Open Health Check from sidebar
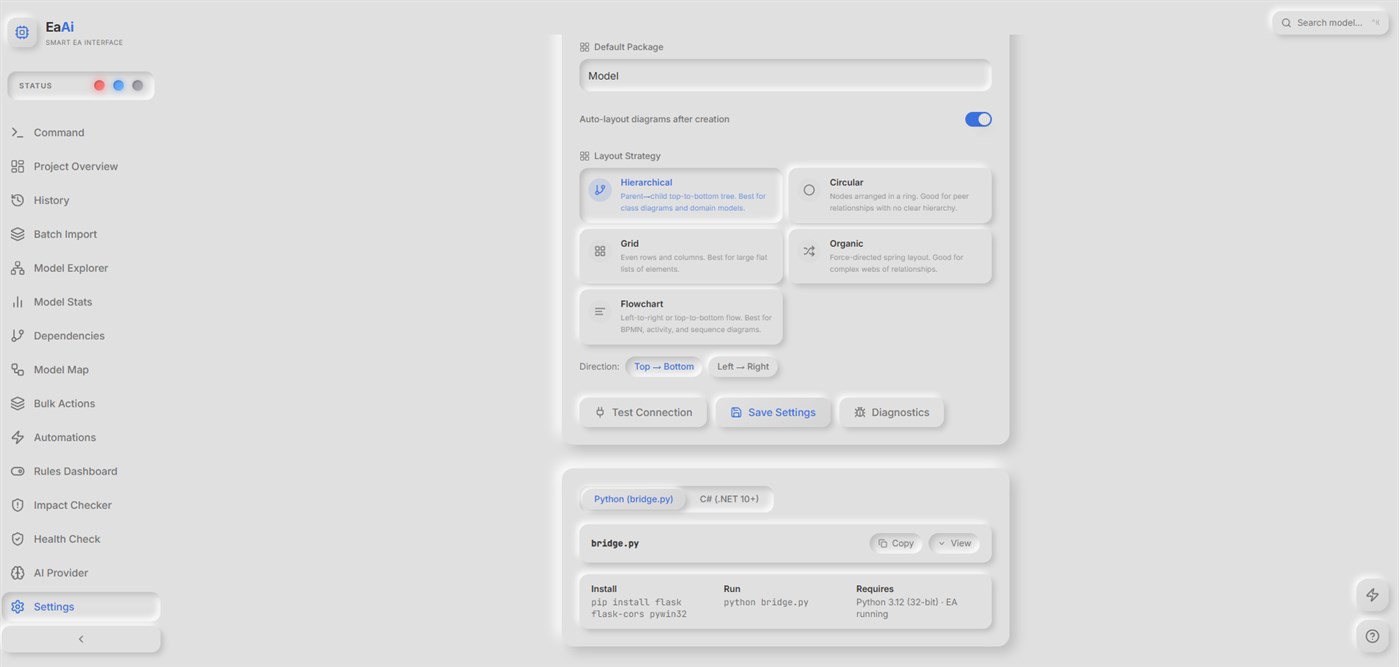The height and width of the screenshot is (667, 1399). point(80,539)
